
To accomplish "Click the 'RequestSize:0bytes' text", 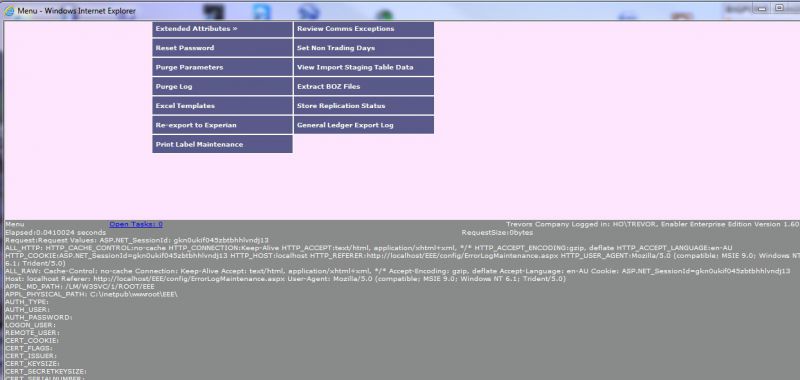I will 497,233.
